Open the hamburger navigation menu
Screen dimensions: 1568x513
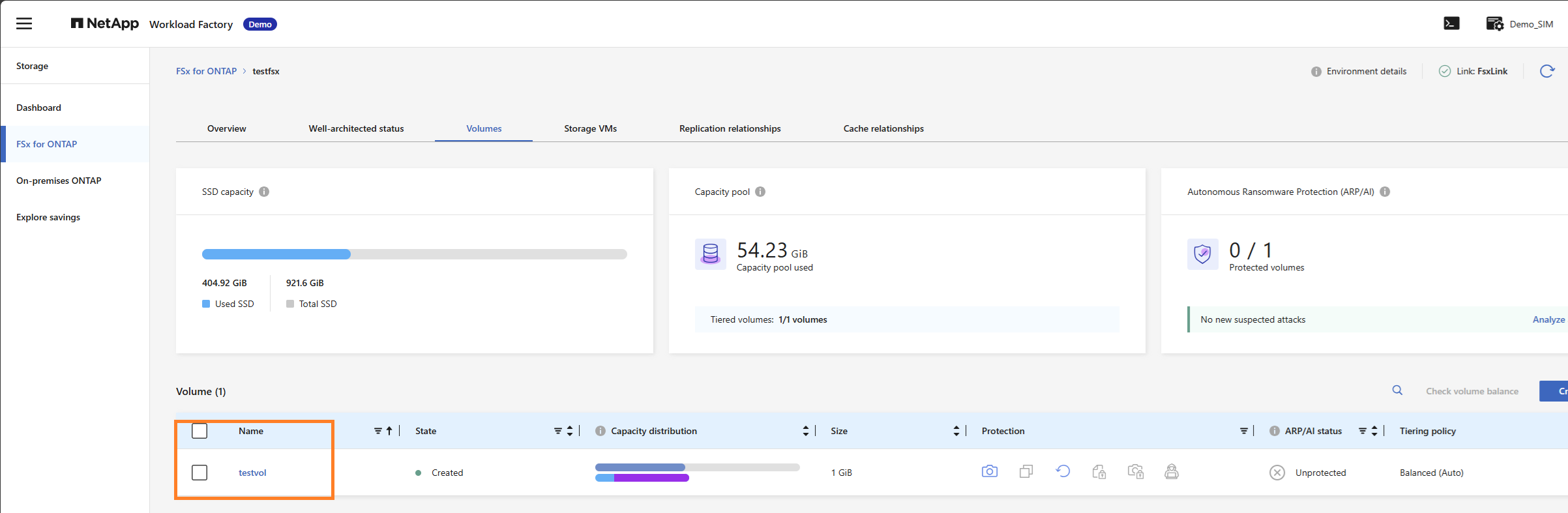click(x=24, y=23)
